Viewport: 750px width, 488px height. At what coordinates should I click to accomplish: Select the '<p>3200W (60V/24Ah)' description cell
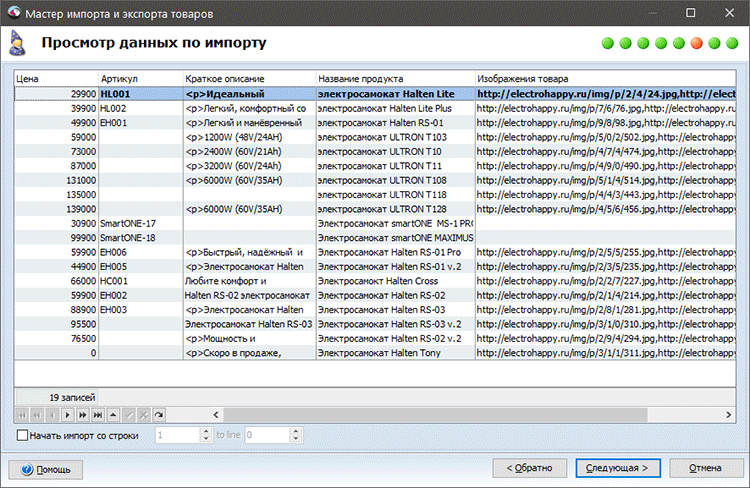[x=250, y=166]
